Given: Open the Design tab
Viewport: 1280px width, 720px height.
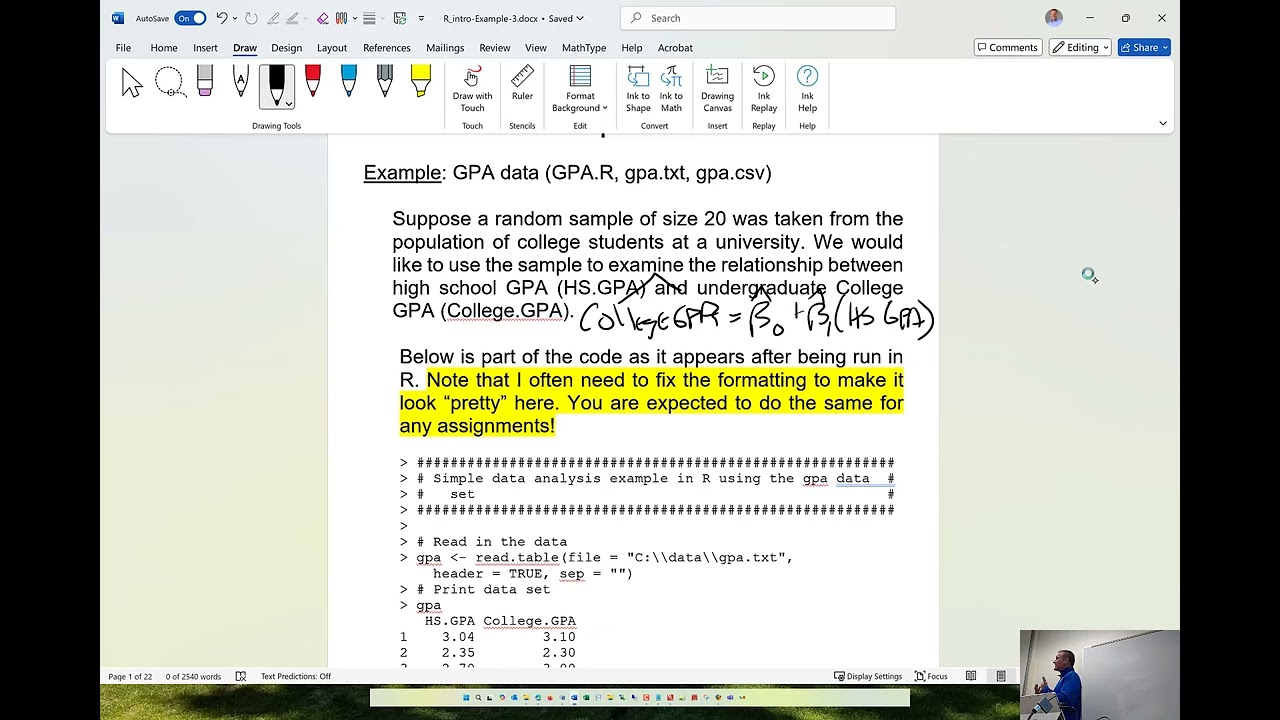Looking at the screenshot, I should [286, 47].
